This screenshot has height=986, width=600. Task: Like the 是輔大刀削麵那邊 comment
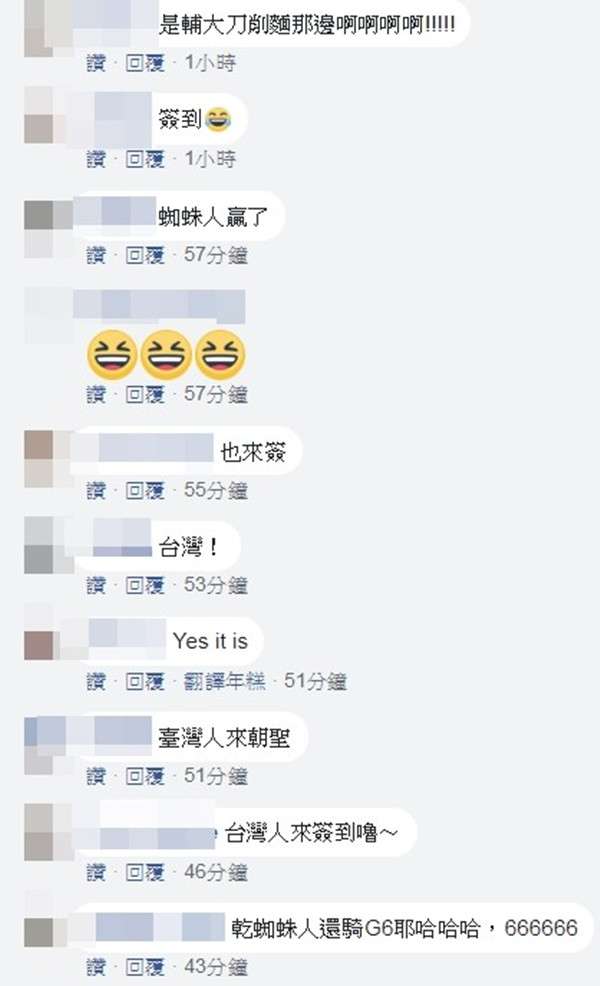(96, 62)
